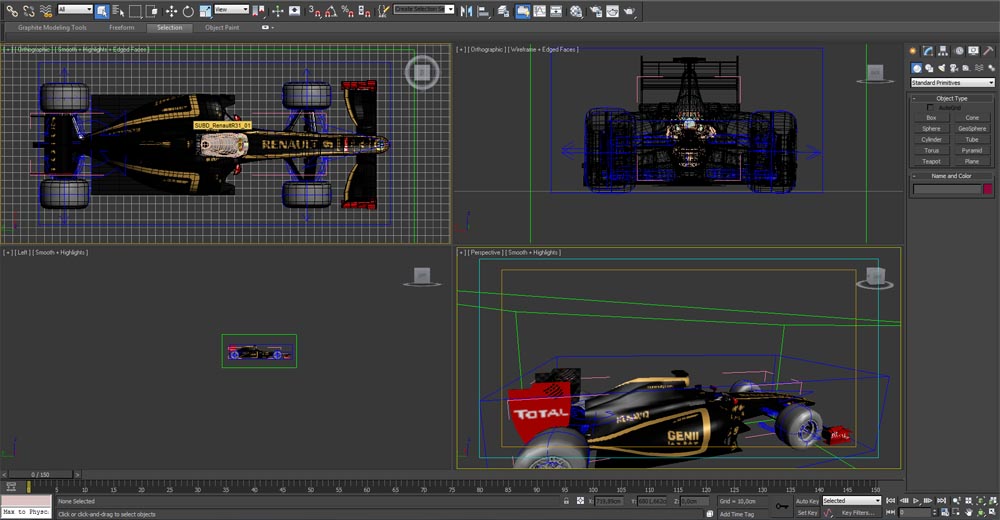Toggle 3D Snaps
Viewport: 1000px width, 520px height.
coord(314,11)
